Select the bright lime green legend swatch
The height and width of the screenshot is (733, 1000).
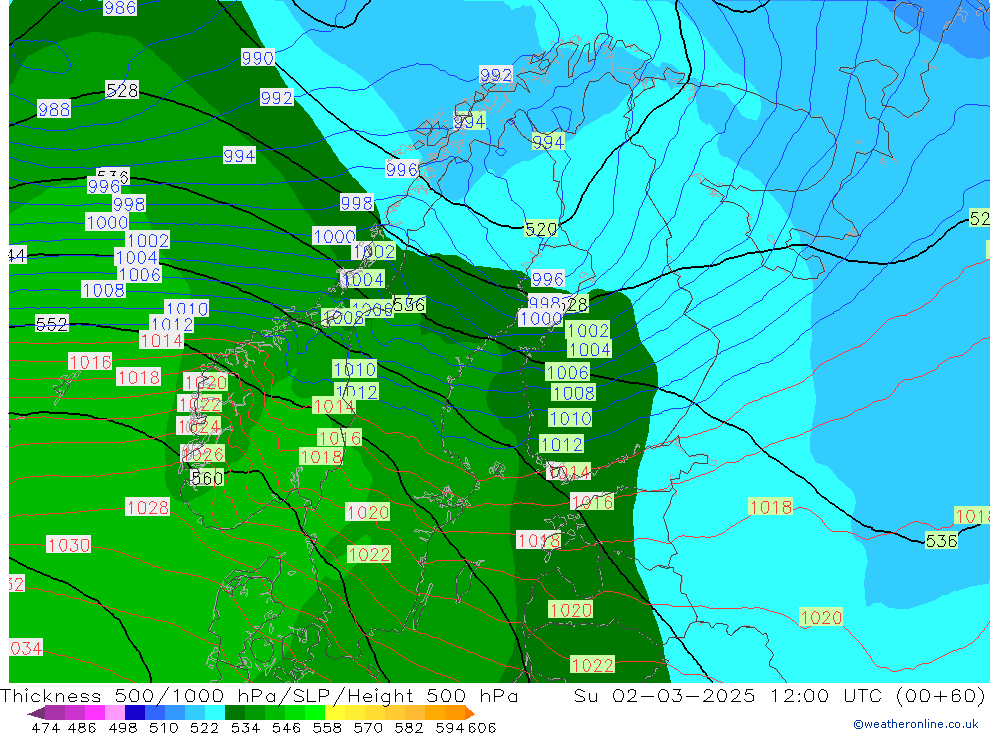(315, 713)
